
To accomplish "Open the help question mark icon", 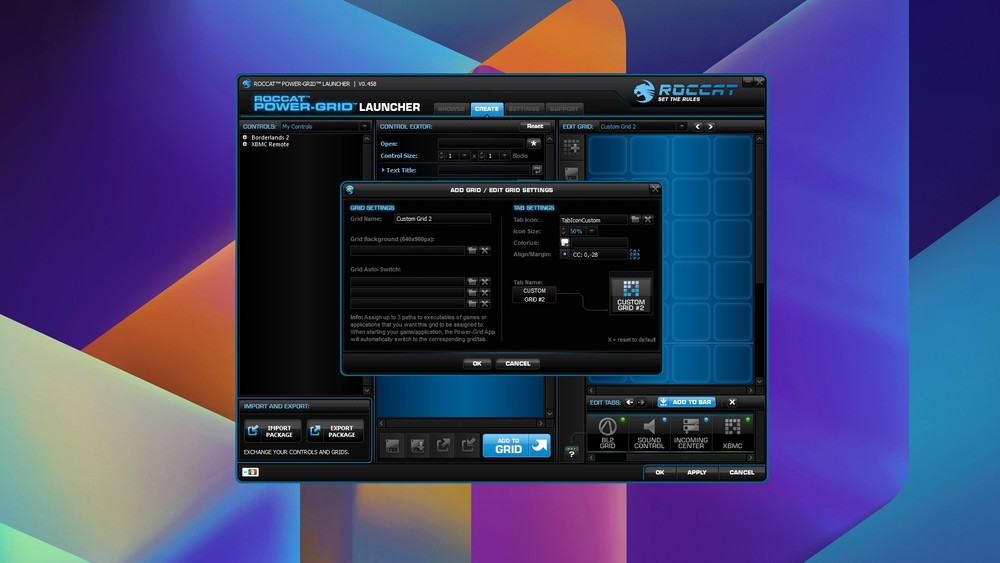I will (572, 453).
